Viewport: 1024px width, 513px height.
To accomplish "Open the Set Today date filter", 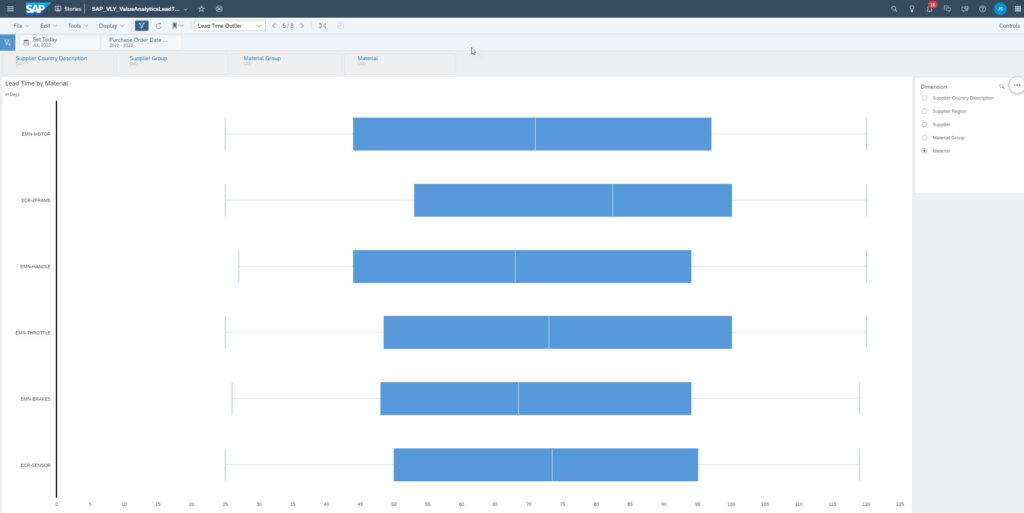I will pos(59,42).
